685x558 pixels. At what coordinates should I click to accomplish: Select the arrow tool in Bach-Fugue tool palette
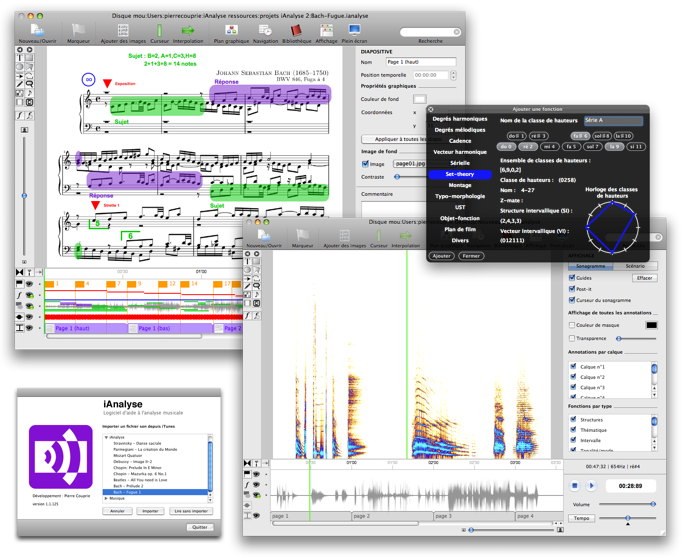tap(20, 76)
